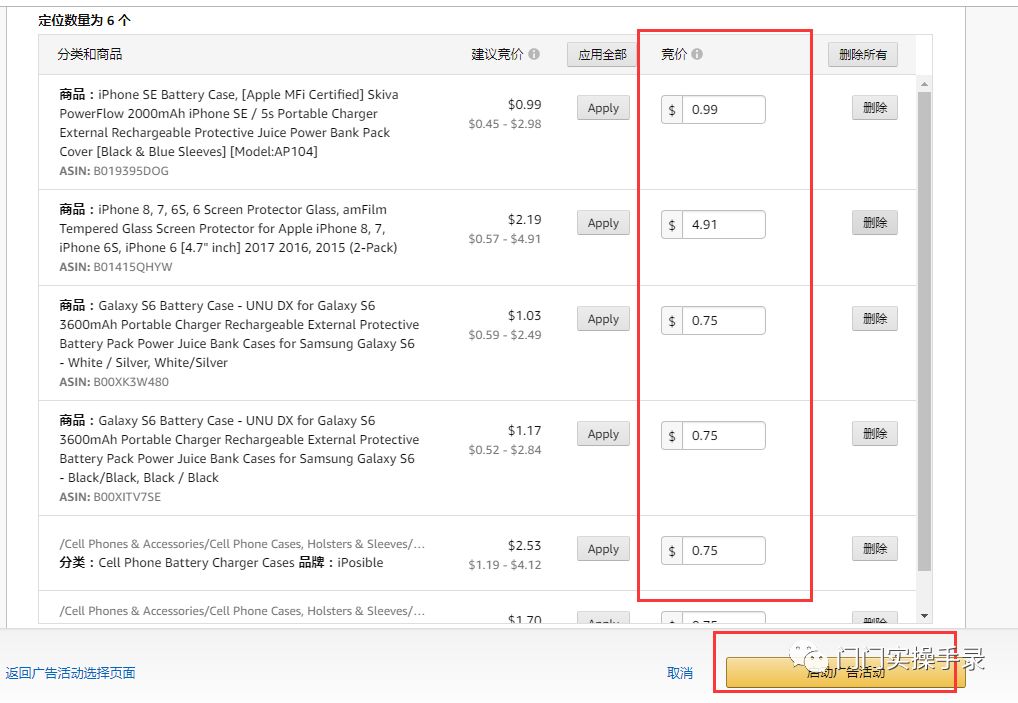Click the 删除所有 button
Viewport: 1018px width, 703px height.
coord(862,54)
